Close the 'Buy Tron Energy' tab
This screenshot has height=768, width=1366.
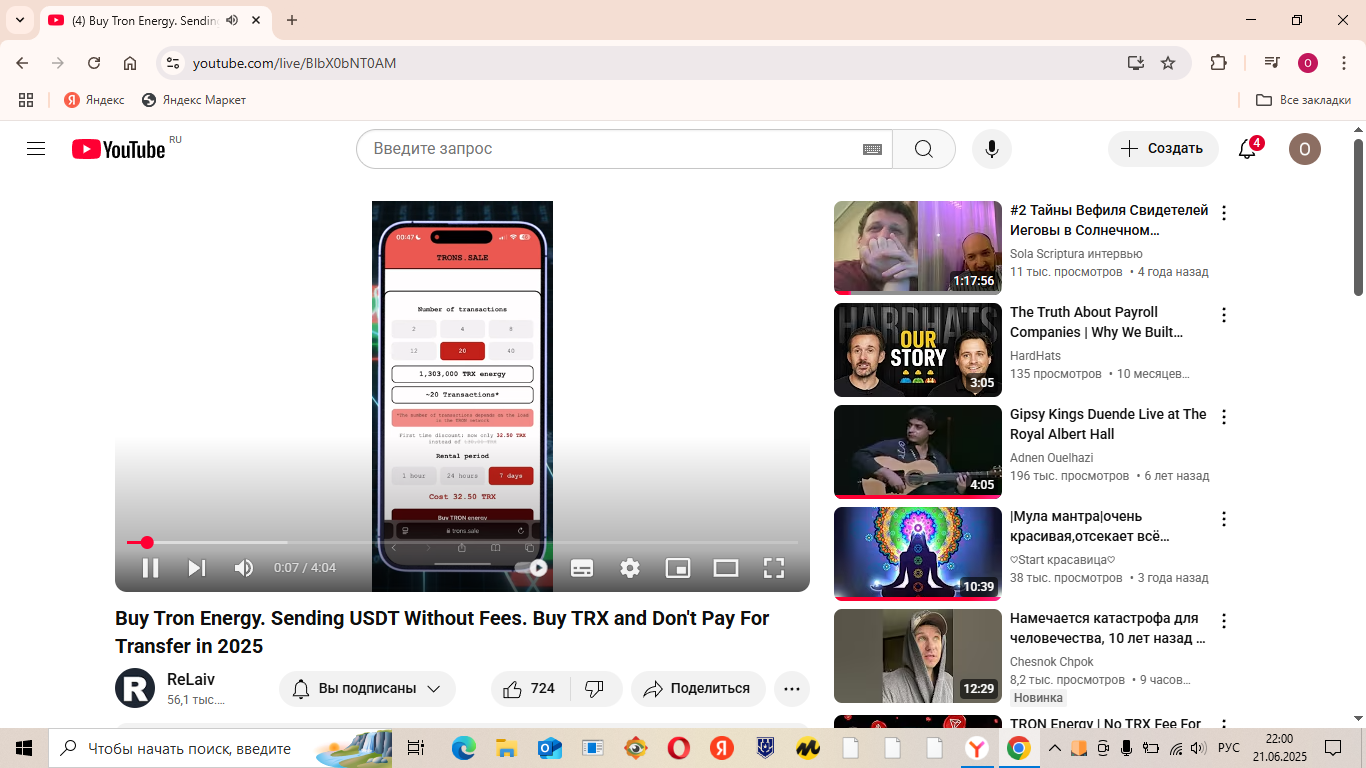click(x=256, y=20)
